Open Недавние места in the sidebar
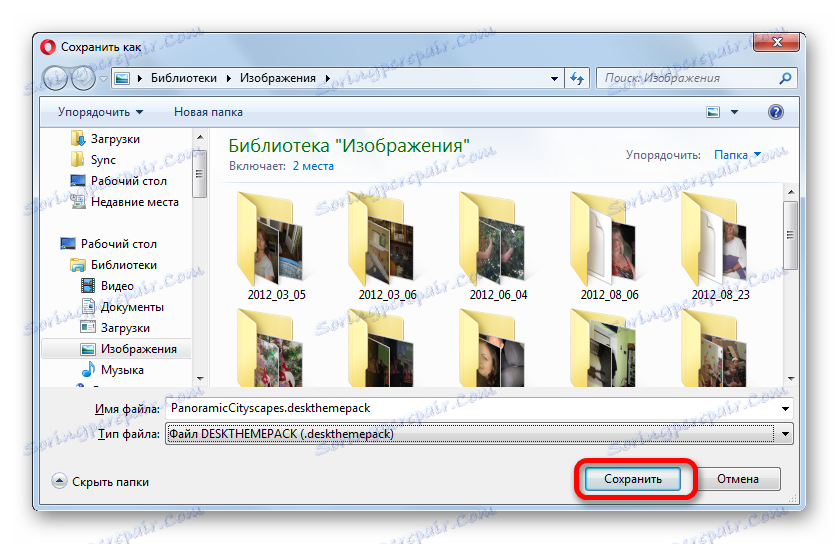This screenshot has height=544, width=839. (135, 202)
